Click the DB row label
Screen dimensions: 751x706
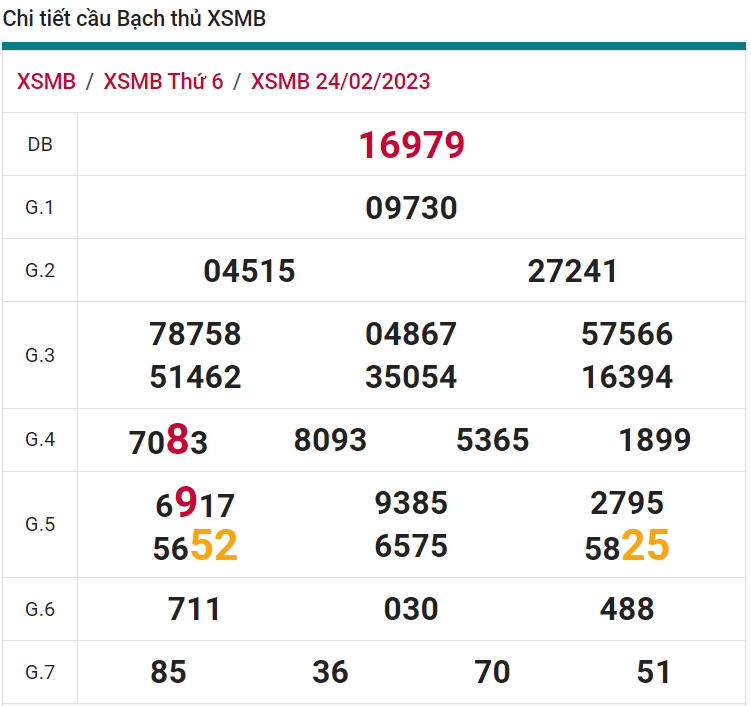(40, 145)
